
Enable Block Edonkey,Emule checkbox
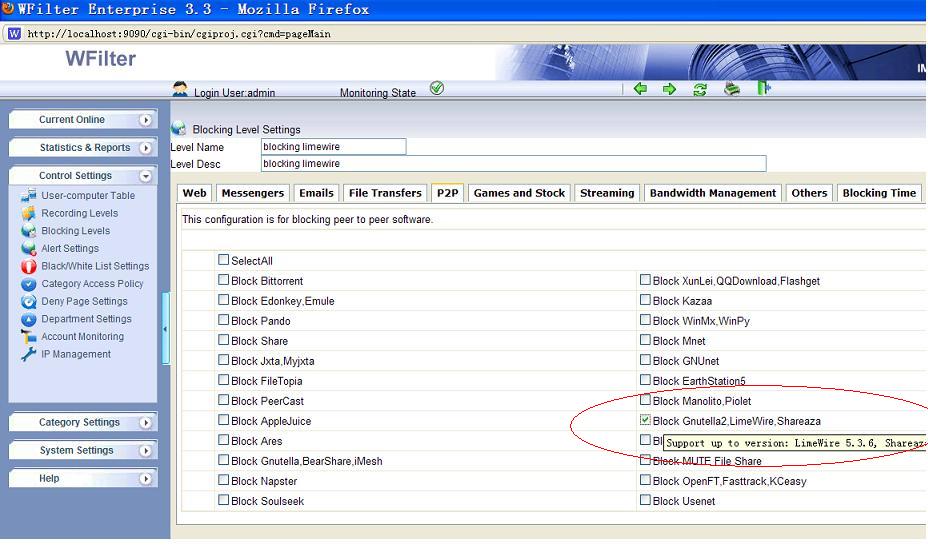(223, 300)
